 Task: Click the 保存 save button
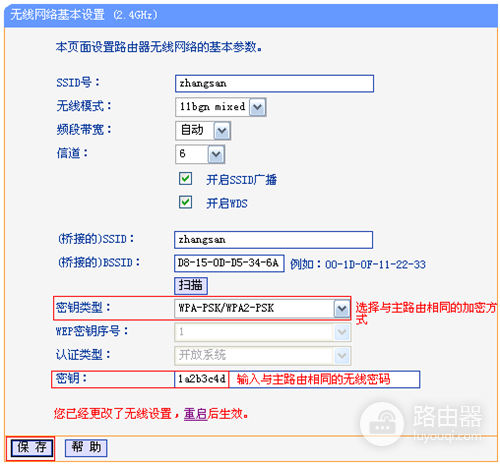point(32,448)
